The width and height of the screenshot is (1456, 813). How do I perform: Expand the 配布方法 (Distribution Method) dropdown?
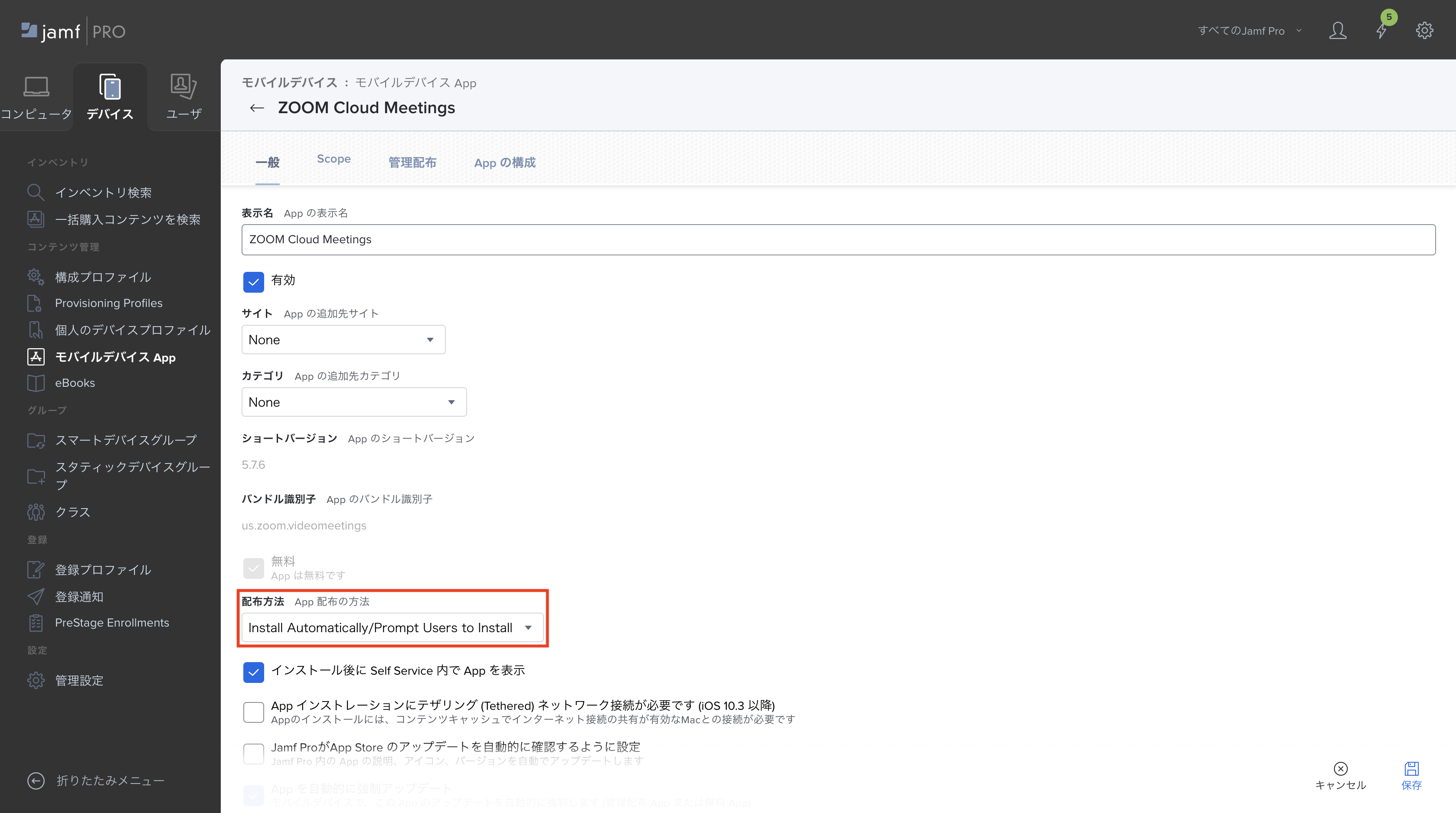528,627
